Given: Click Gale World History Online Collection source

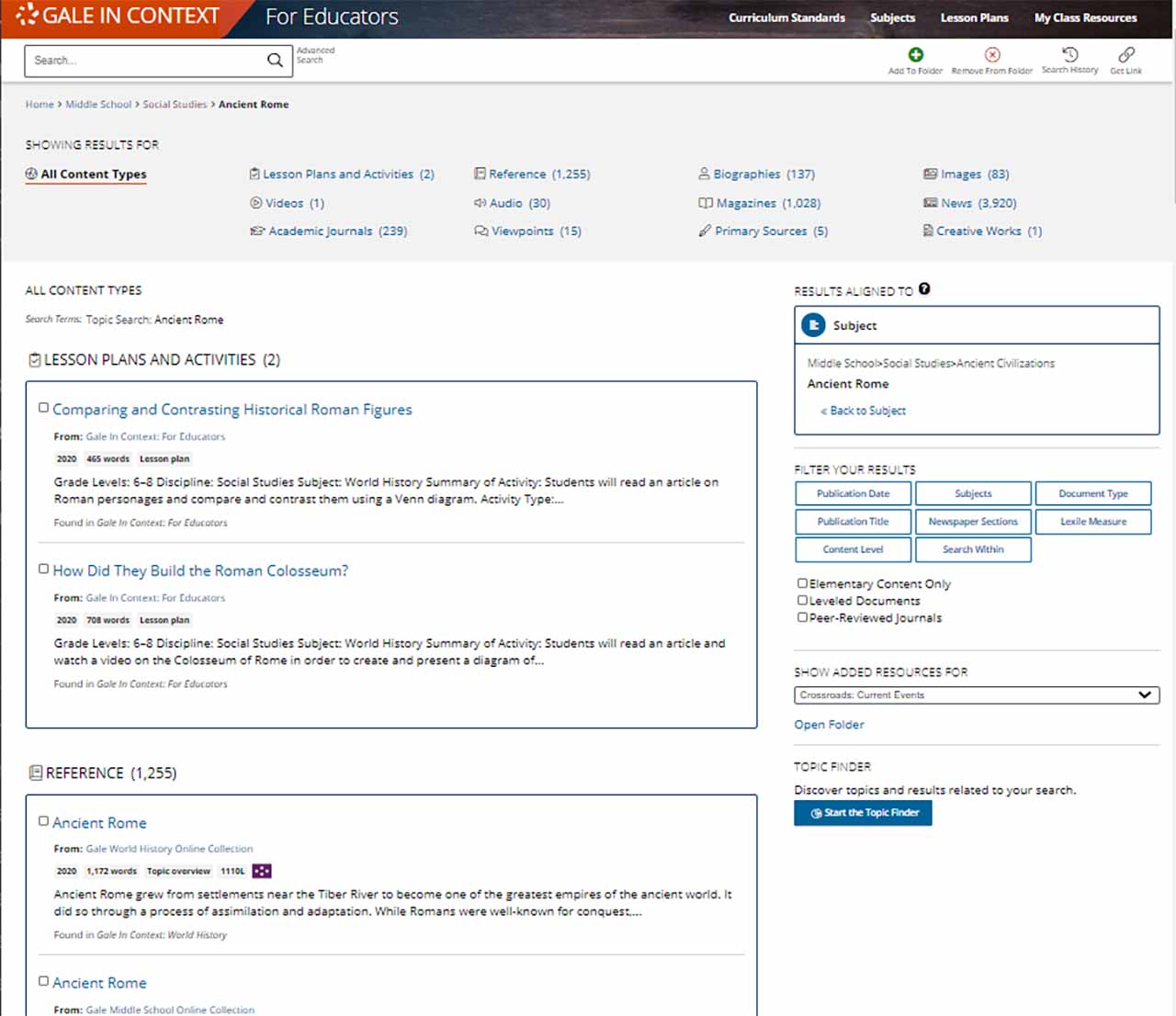Looking at the screenshot, I should coord(169,849).
